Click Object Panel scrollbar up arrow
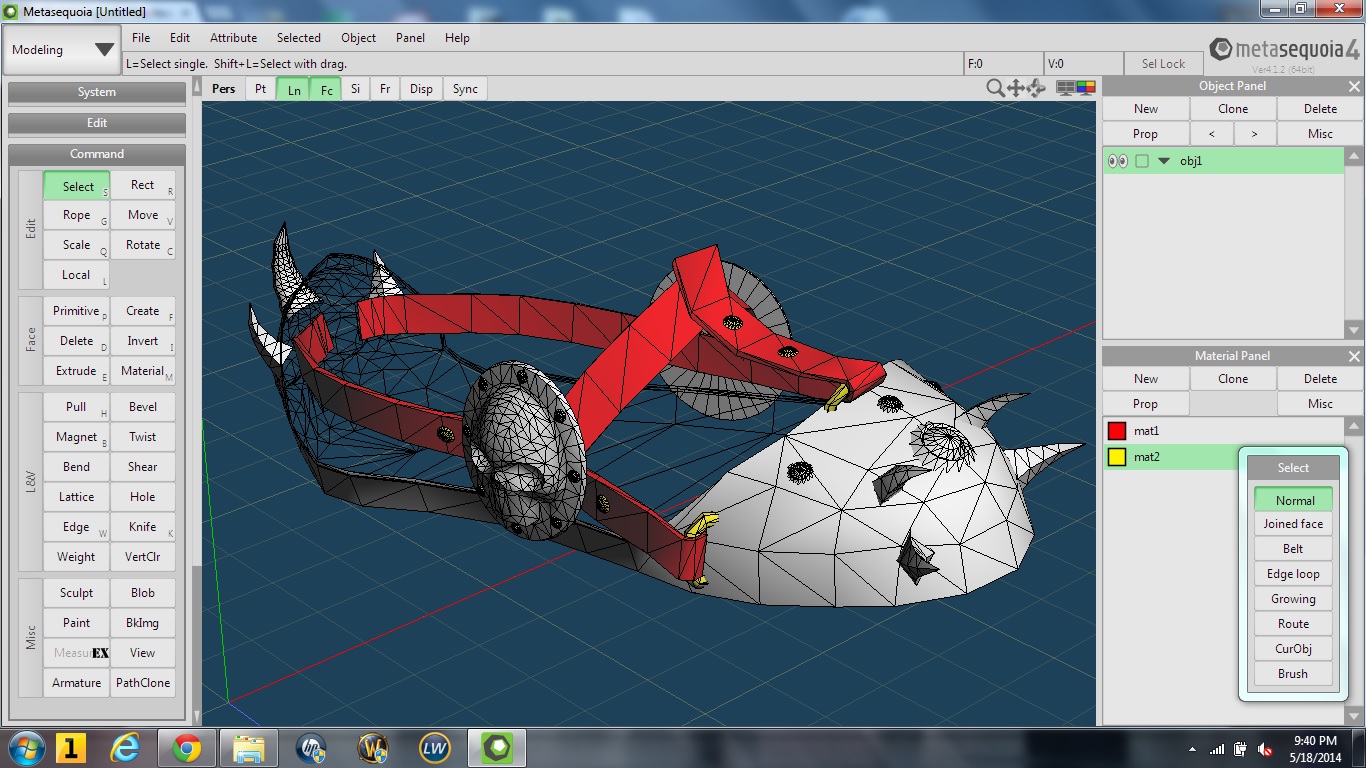Screen dimensions: 1366x768 tap(1354, 156)
